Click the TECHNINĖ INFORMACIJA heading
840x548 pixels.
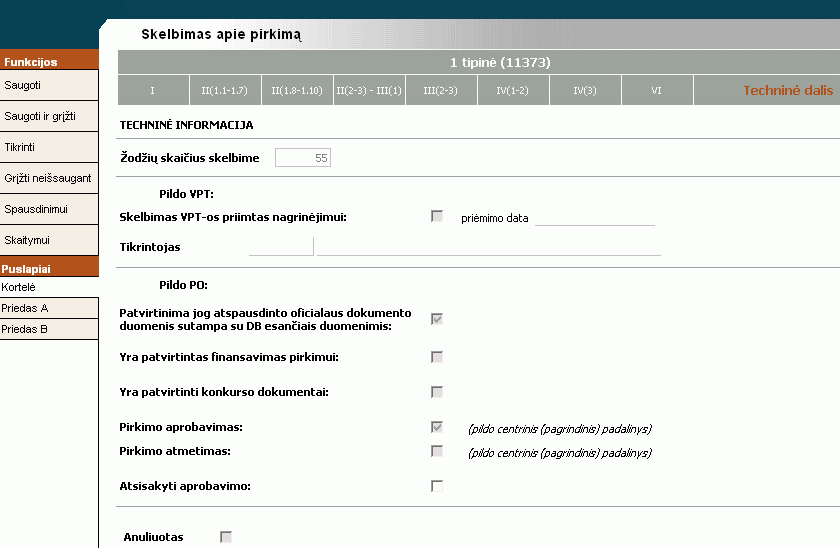point(186,125)
